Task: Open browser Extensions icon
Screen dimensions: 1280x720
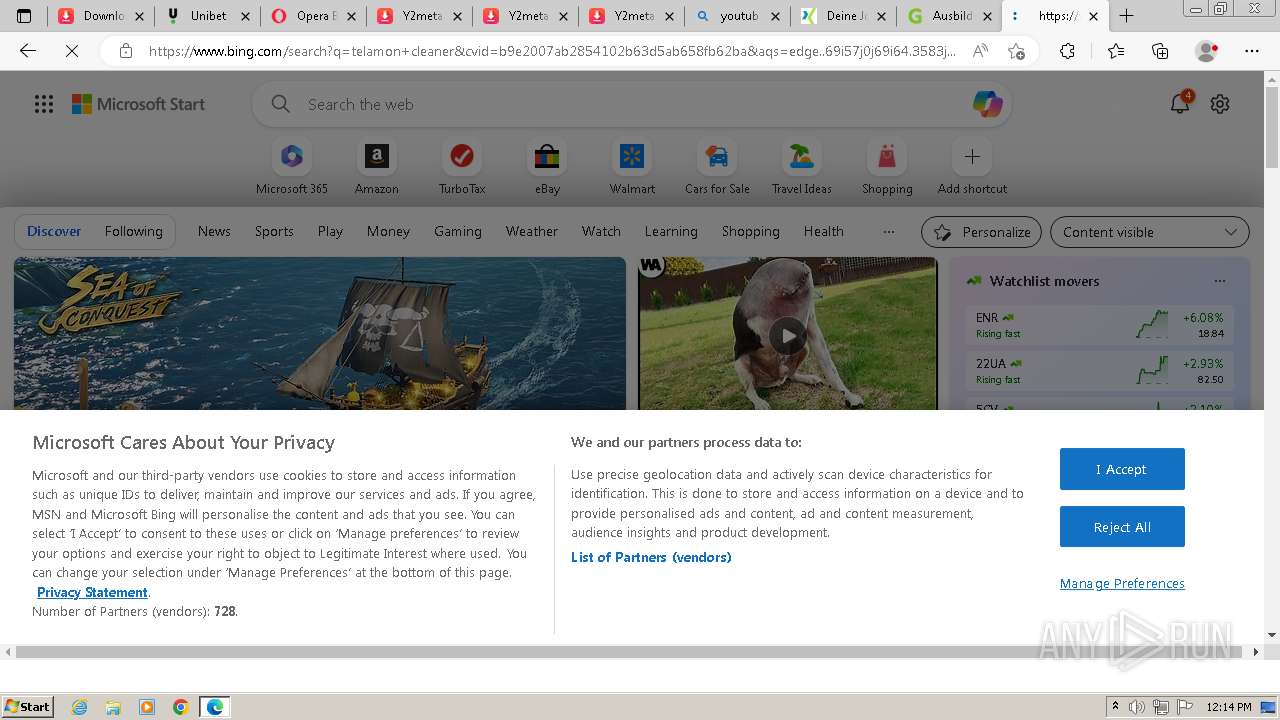Action: pos(1067,51)
